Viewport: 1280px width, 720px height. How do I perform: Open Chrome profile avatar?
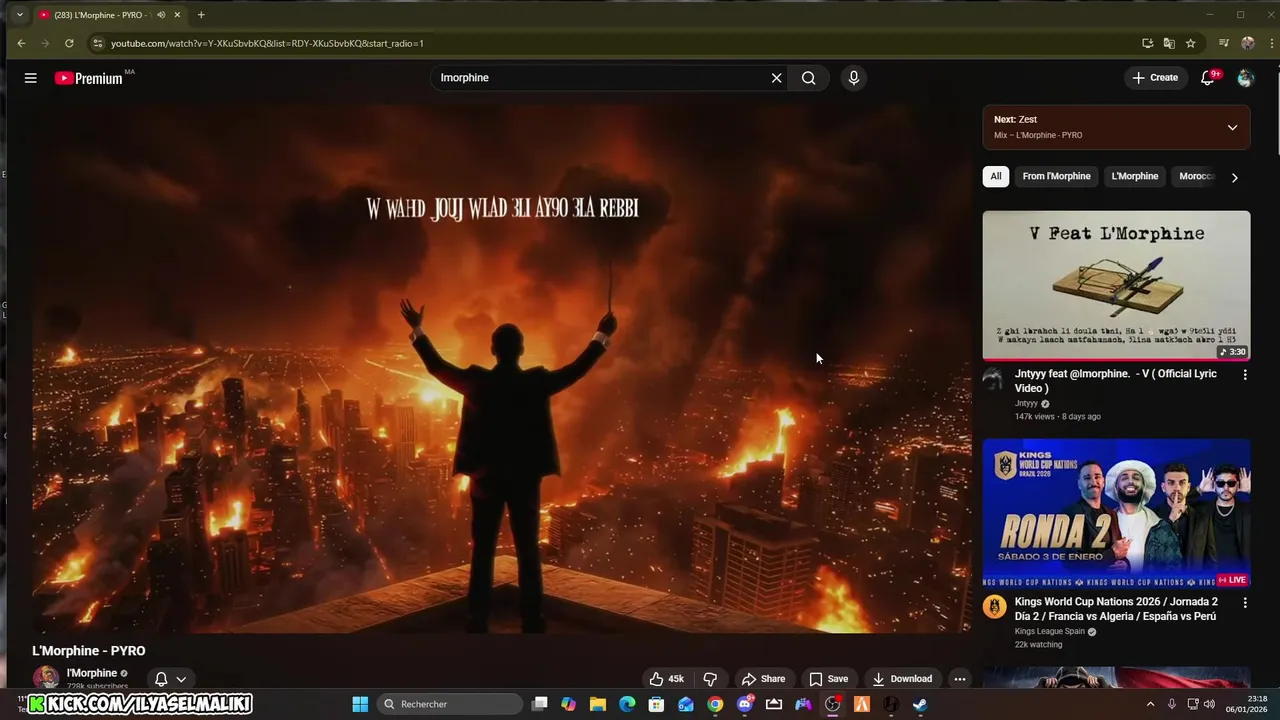(x=1247, y=43)
